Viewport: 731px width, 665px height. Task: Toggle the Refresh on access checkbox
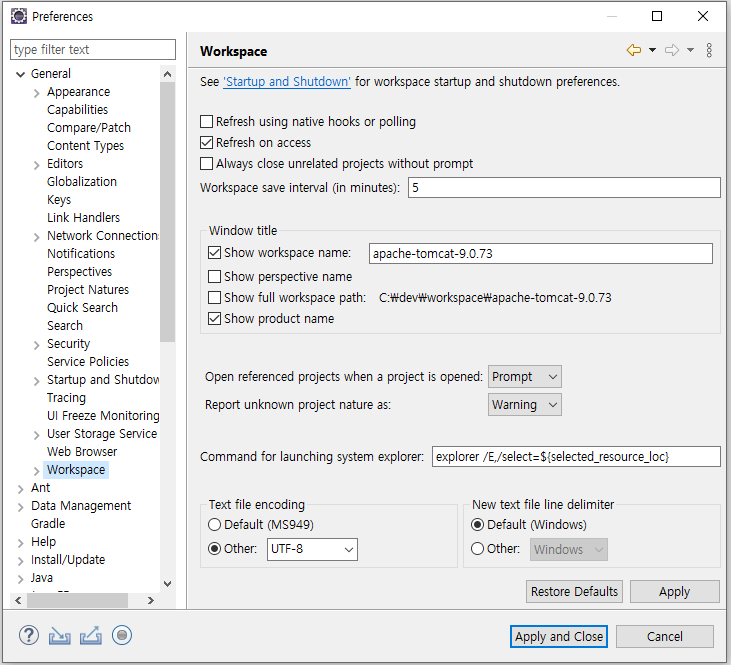(207, 143)
